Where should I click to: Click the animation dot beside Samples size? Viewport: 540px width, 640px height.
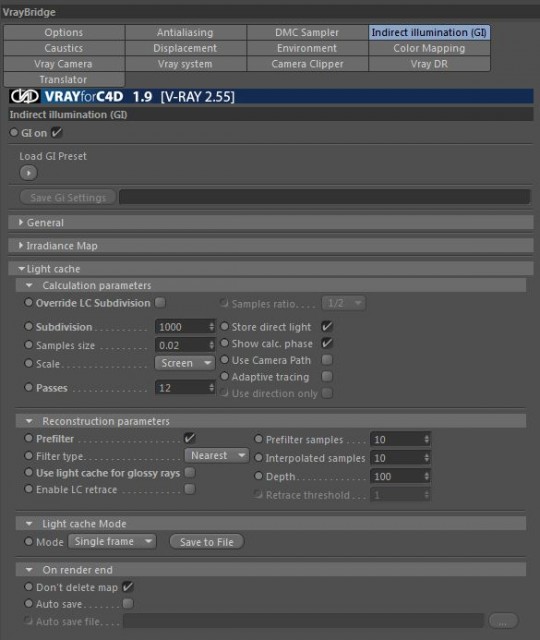click(x=28, y=344)
